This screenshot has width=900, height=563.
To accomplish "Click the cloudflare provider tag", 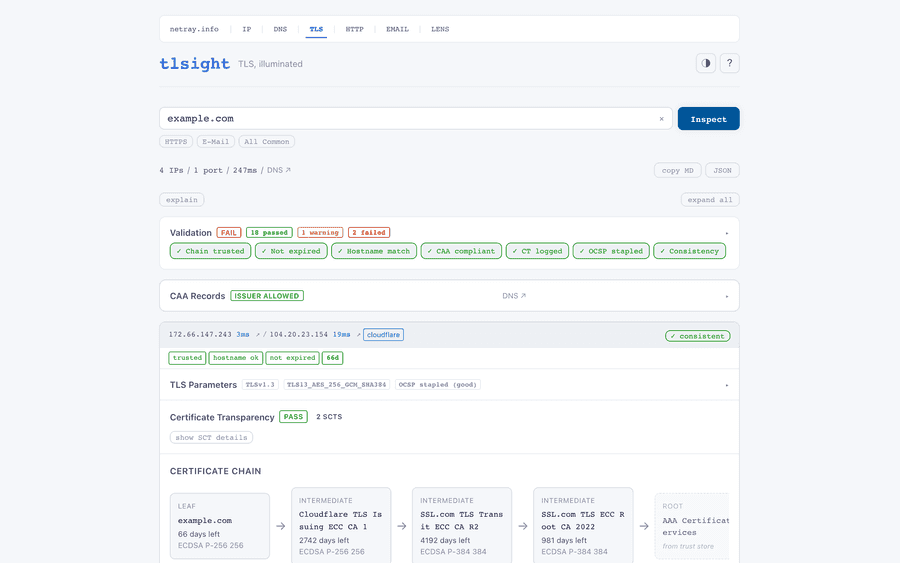I will [383, 335].
